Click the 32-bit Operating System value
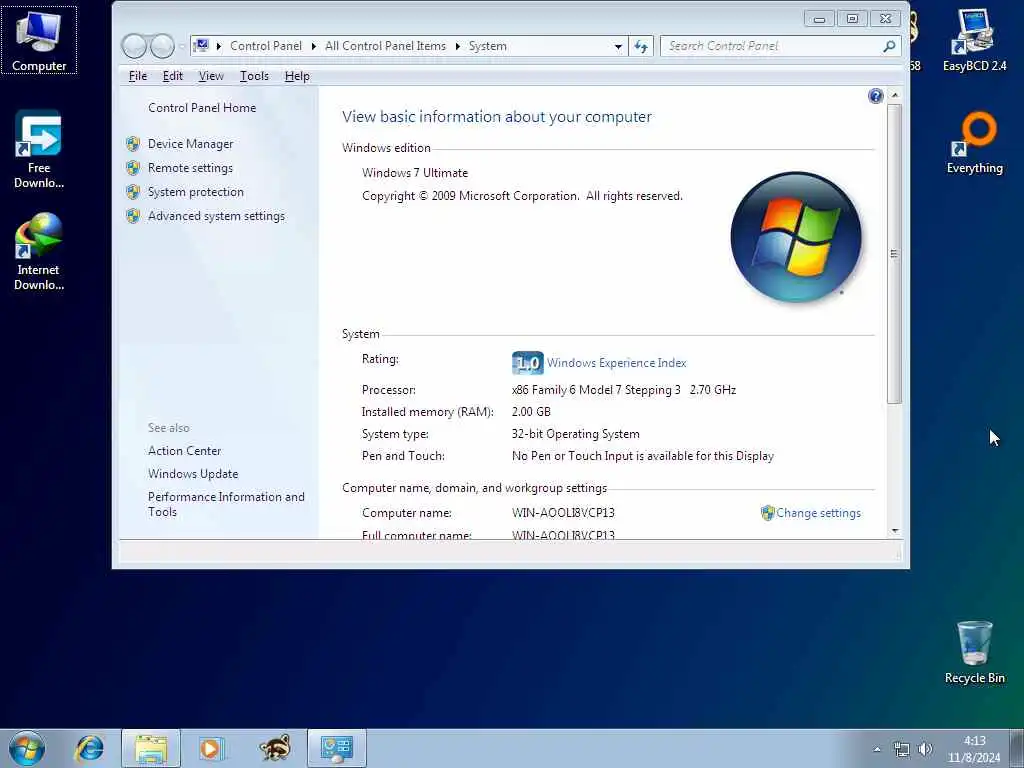Viewport: 1024px width, 768px height. pyautogui.click(x=575, y=434)
